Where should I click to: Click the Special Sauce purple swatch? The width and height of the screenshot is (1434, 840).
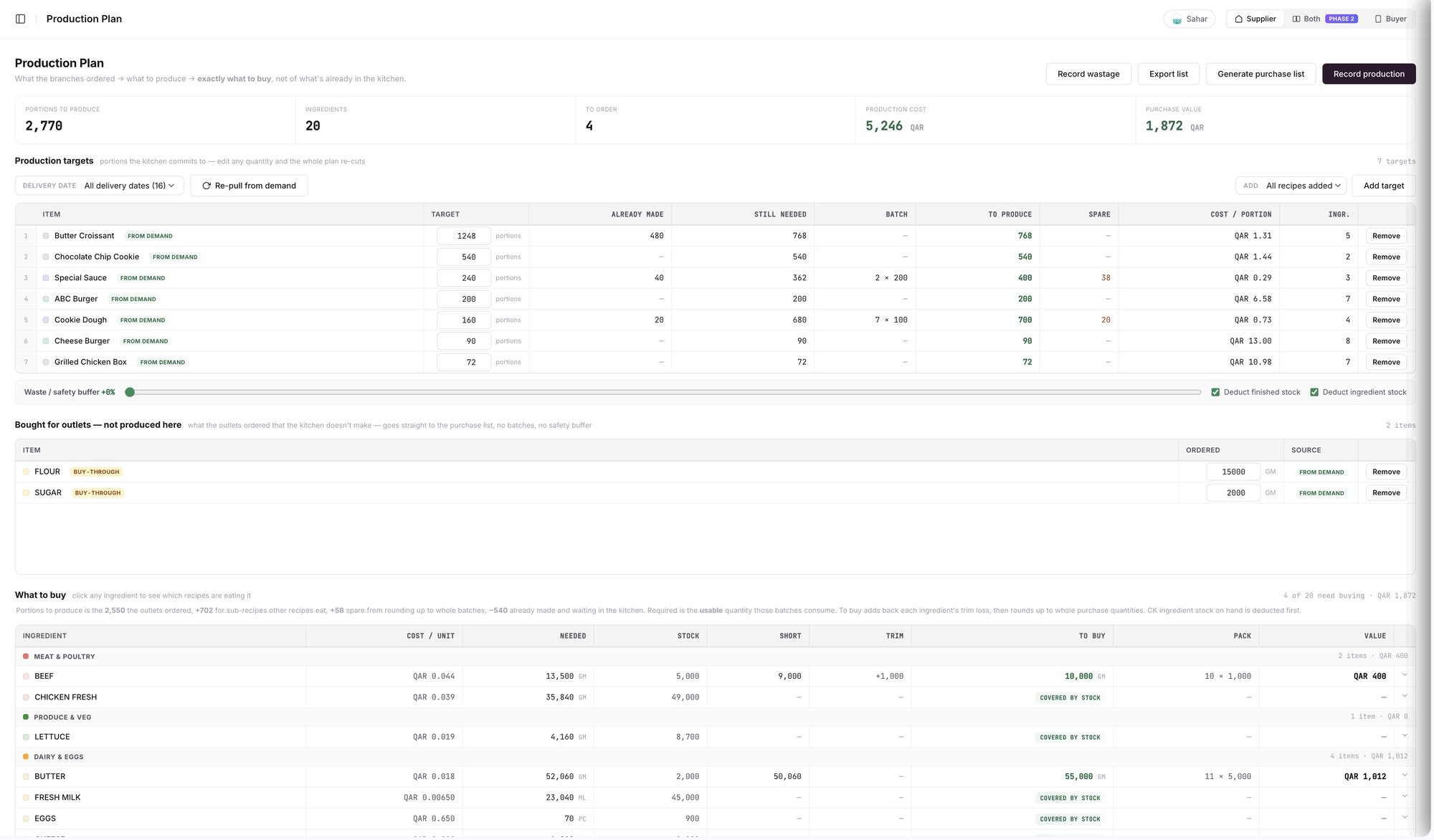coord(46,278)
